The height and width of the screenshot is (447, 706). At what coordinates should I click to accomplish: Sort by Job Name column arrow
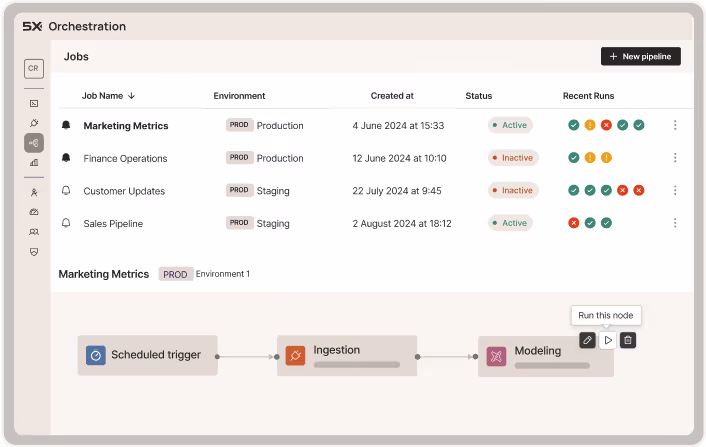pyautogui.click(x=131, y=96)
